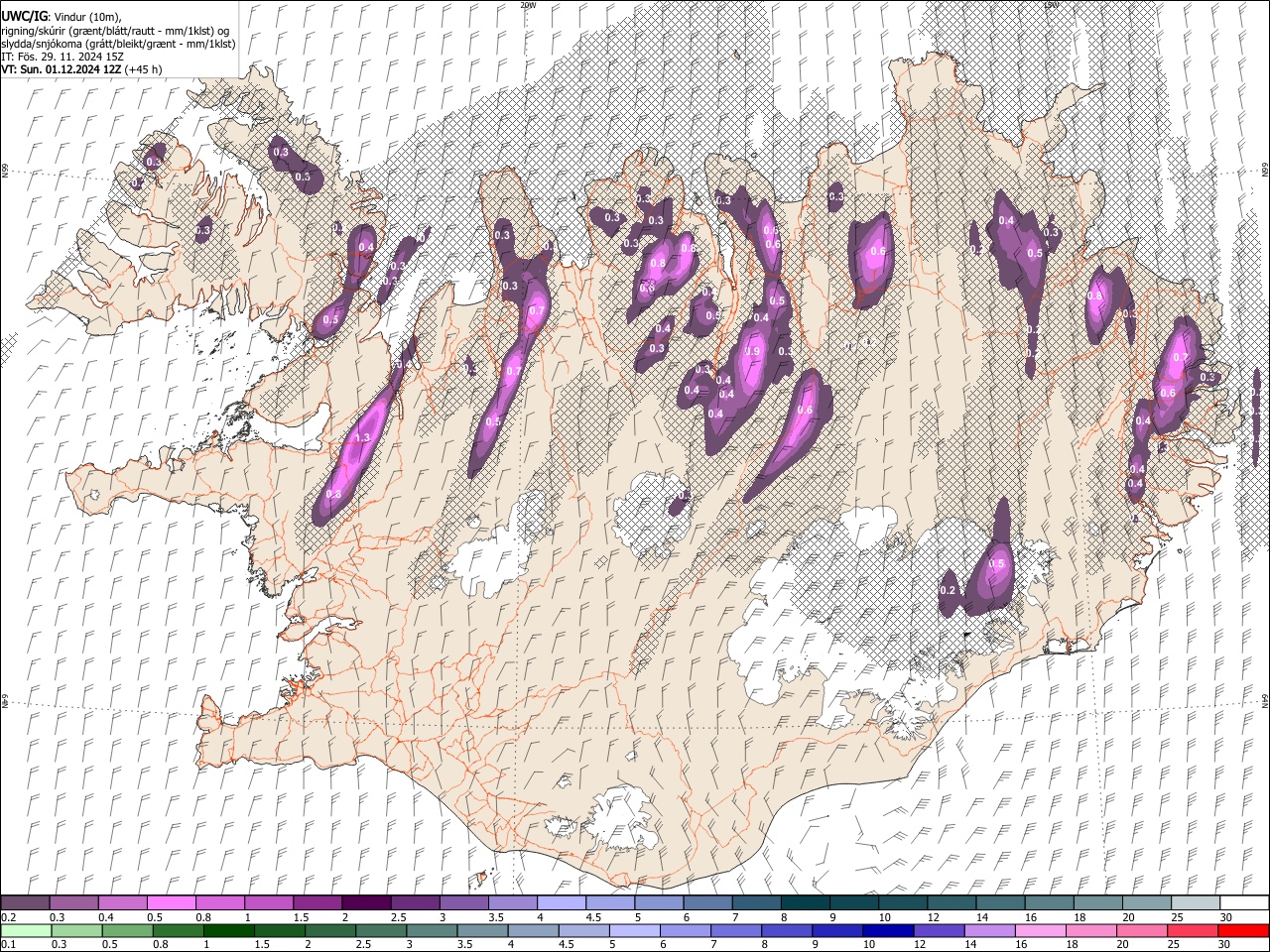The height and width of the screenshot is (952, 1270).
Task: Click the light purple 14 swatch in bottom row
Action: pos(988,930)
